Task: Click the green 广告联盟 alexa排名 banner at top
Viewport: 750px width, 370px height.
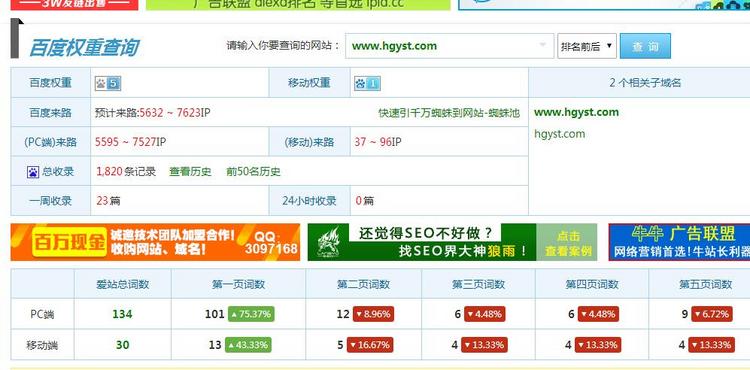Action: [298, 5]
